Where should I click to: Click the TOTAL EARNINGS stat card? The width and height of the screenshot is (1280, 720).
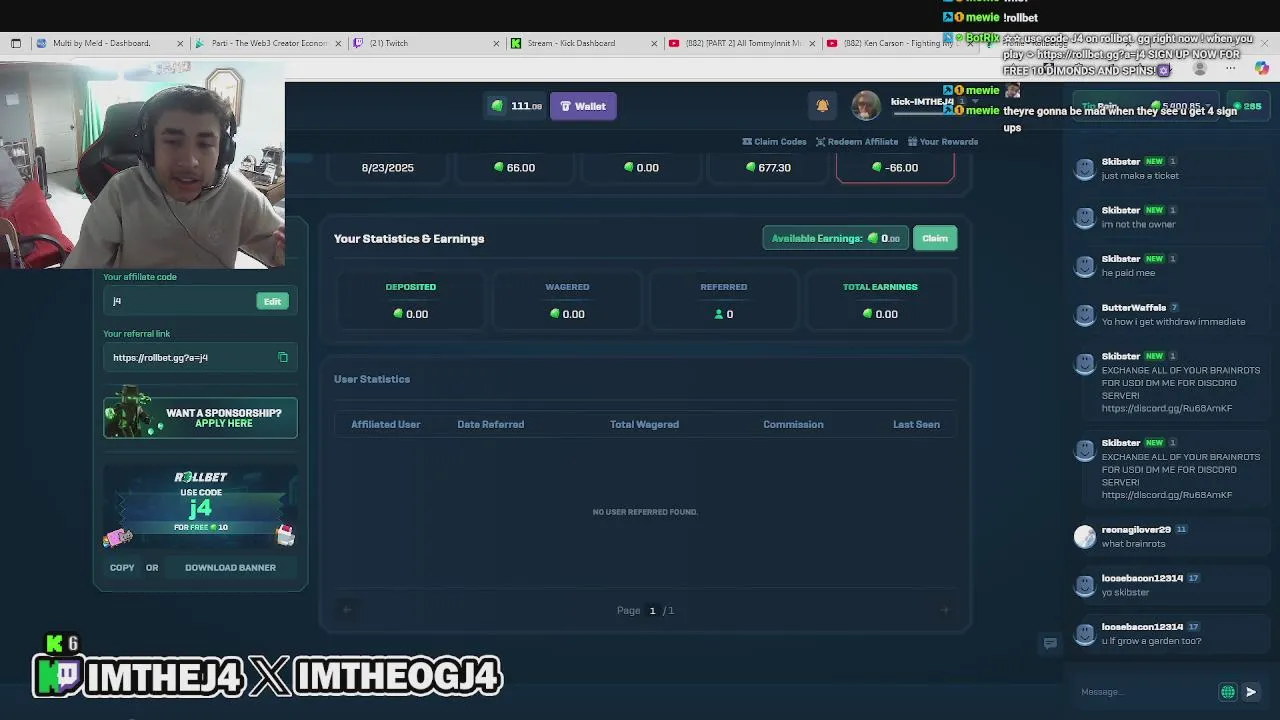point(880,301)
